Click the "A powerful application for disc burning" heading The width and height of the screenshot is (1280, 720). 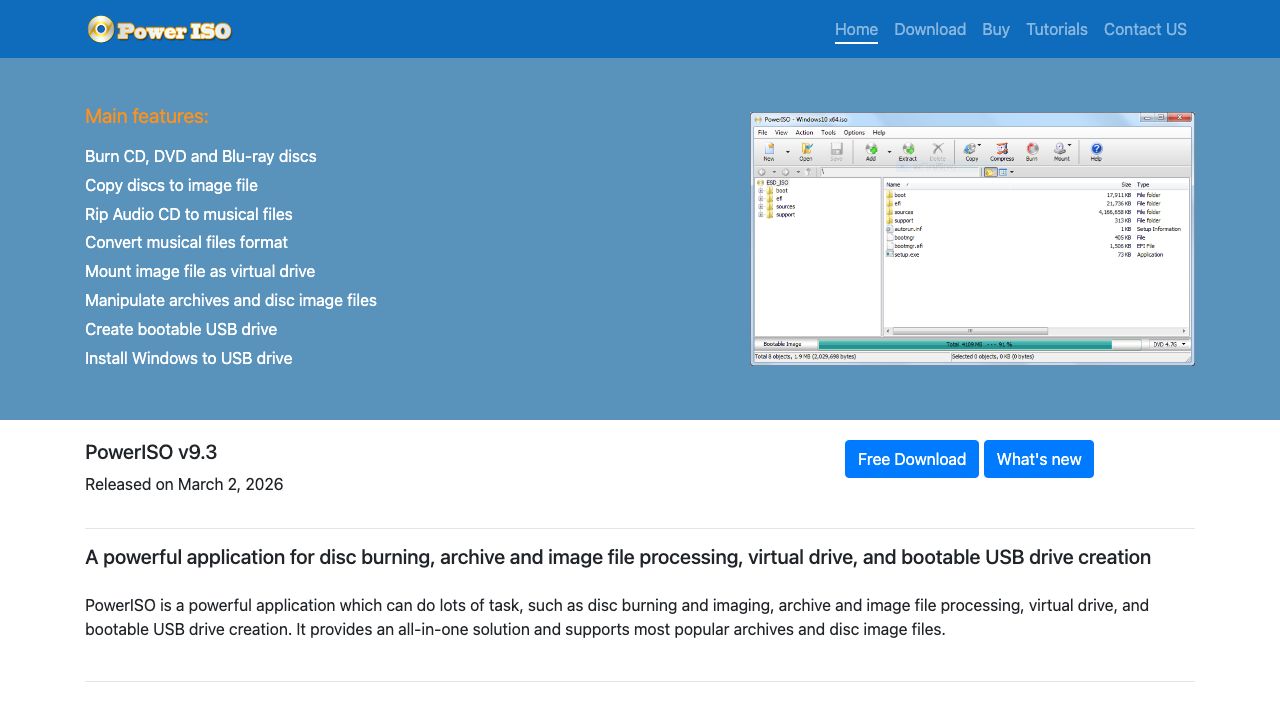point(618,557)
